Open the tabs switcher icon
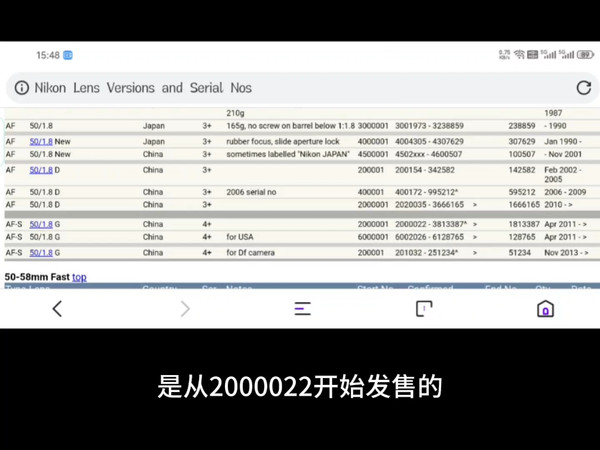Viewport: 600px width, 450px height. 424,309
